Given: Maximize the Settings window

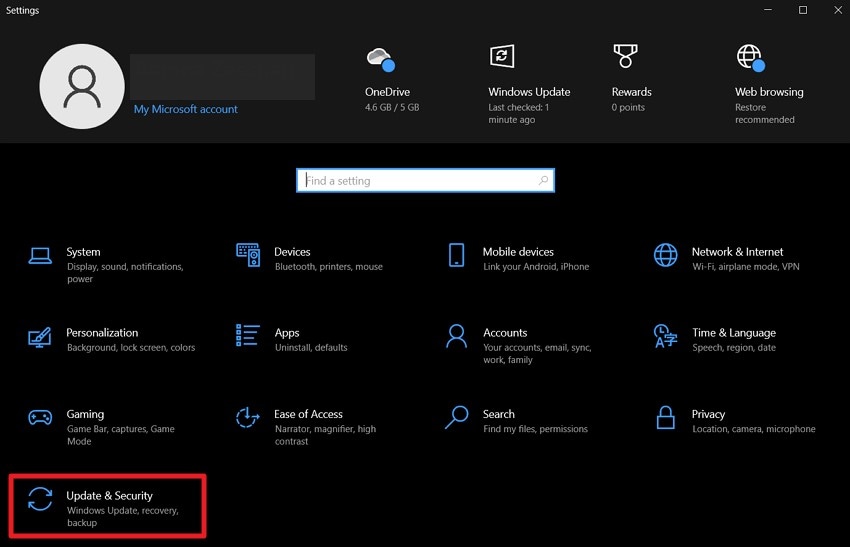Looking at the screenshot, I should [x=803, y=10].
